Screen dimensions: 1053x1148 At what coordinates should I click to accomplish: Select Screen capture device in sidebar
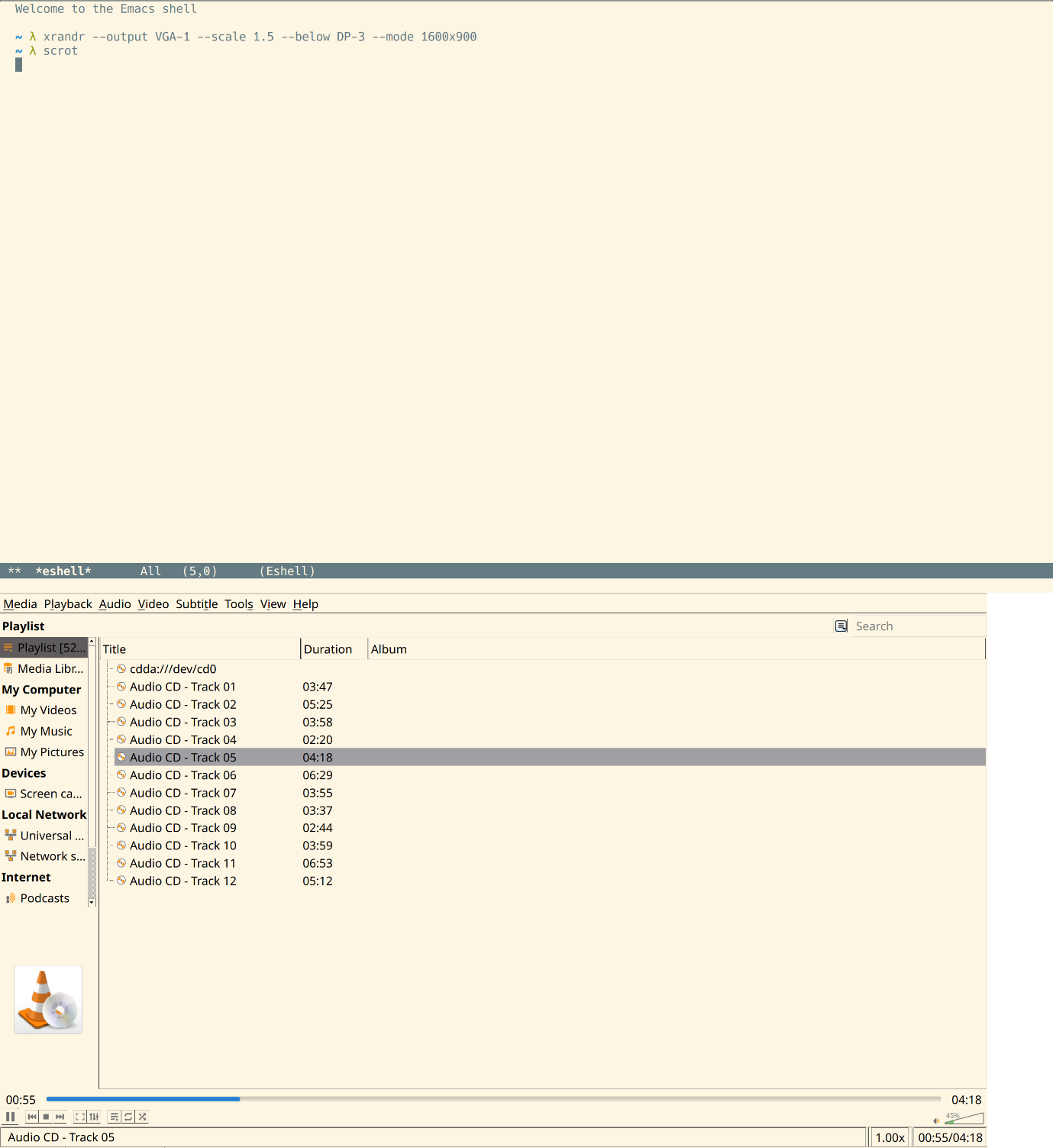44,794
